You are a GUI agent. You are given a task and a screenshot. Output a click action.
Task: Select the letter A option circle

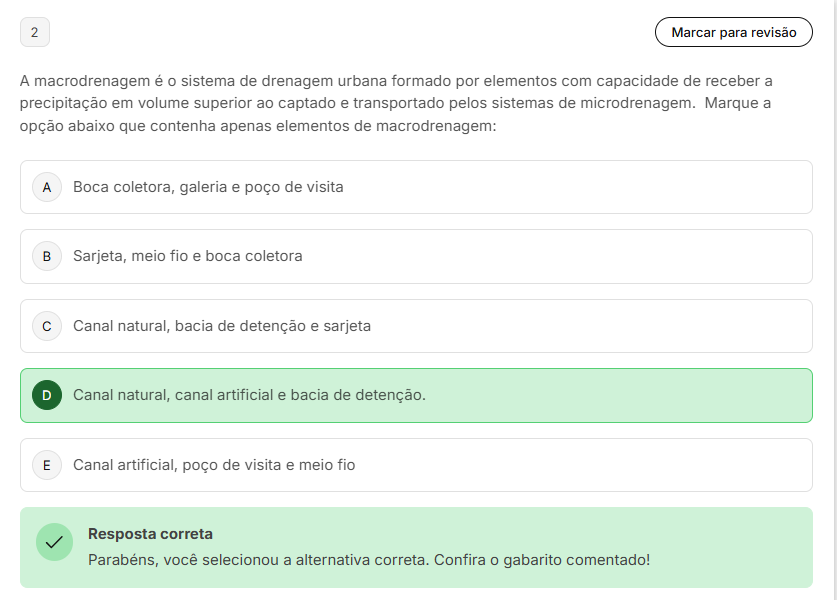[x=47, y=187]
